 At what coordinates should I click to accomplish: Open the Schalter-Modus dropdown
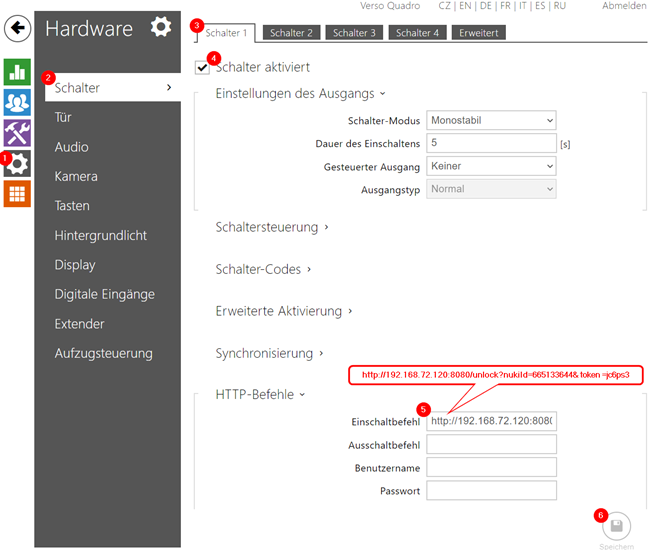pos(490,120)
